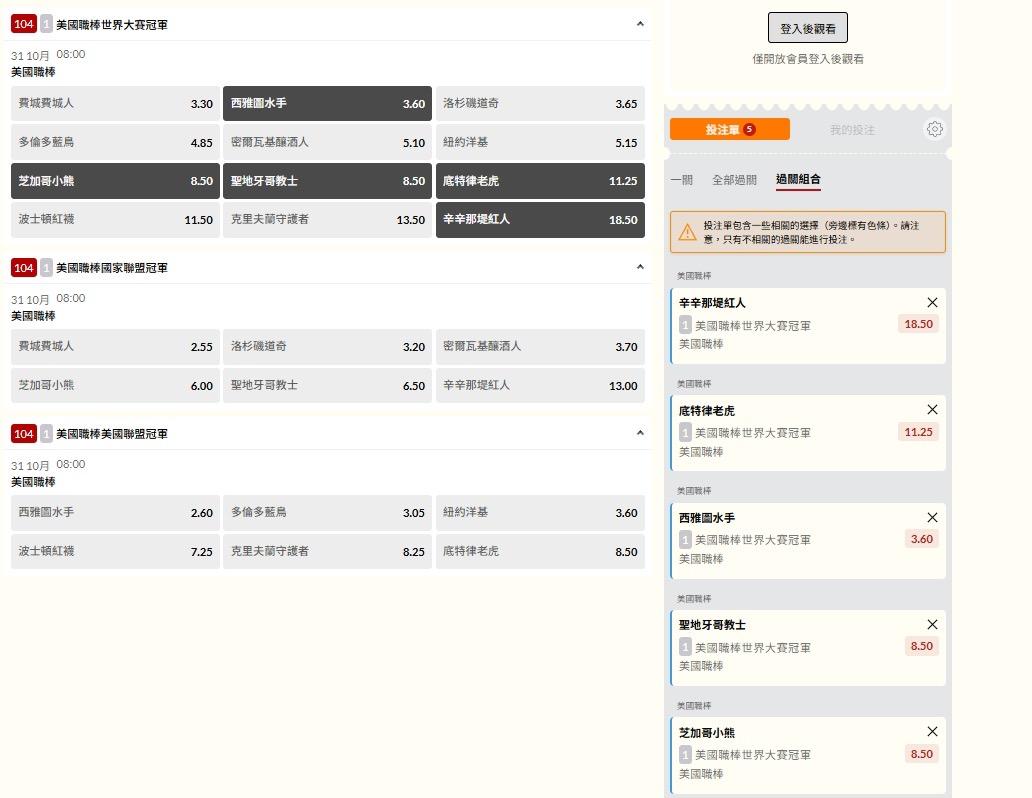
Task: Deselect 聖地牙哥教士 8.50 in World Series
Action: click(x=327, y=181)
